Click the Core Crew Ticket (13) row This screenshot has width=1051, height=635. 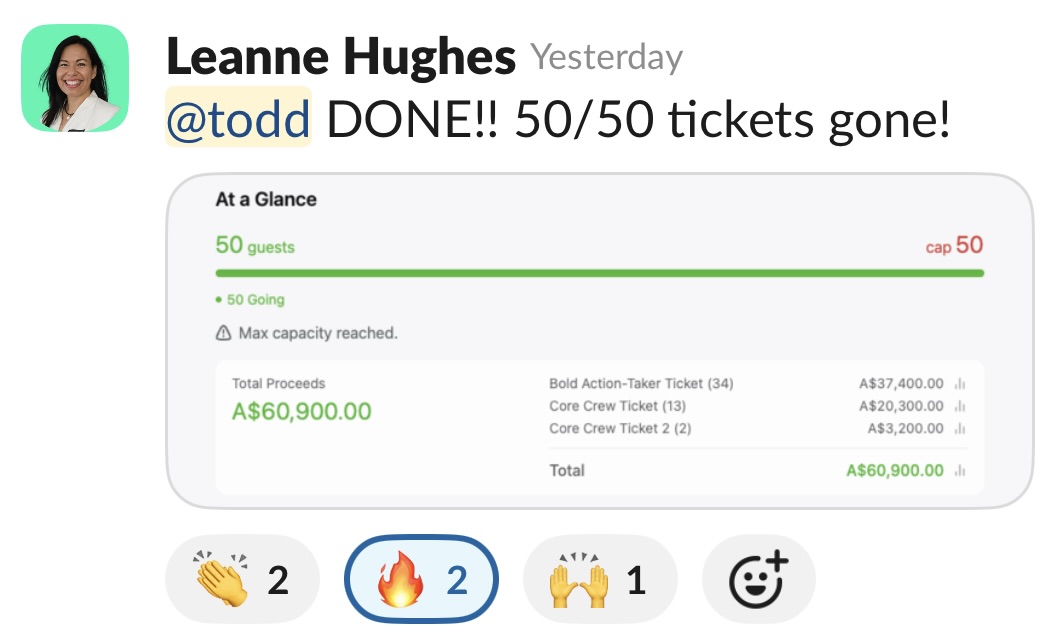[617, 407]
